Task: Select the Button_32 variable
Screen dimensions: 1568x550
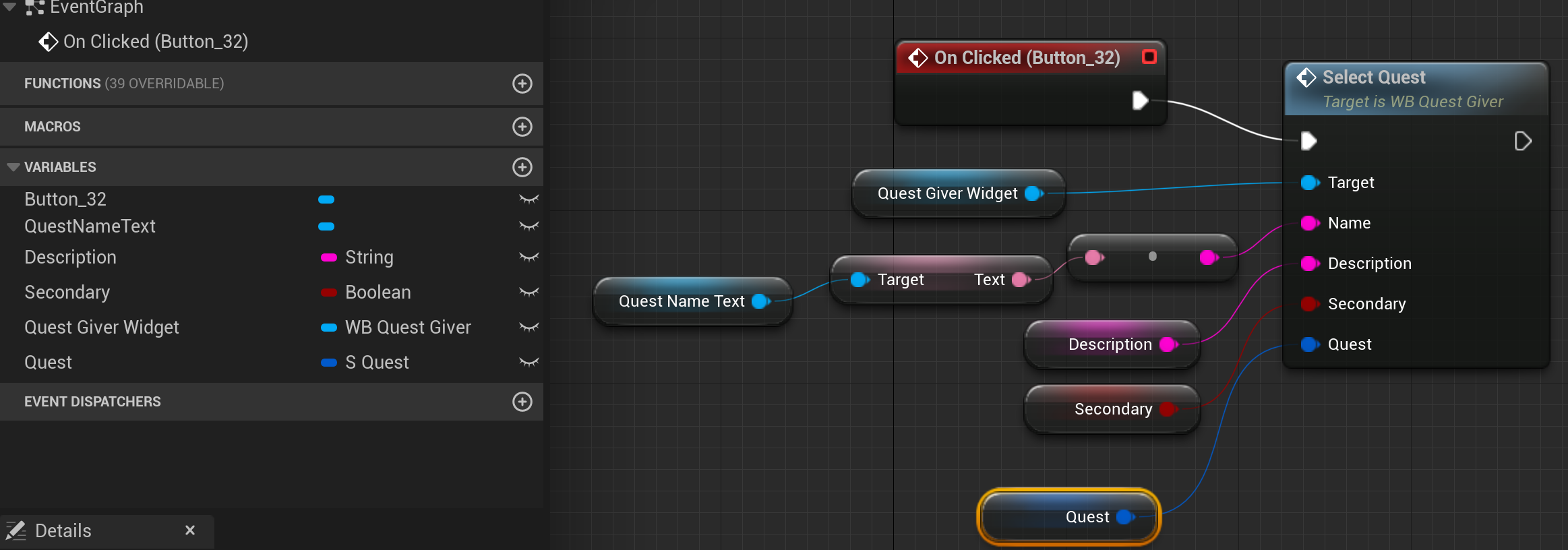Action: pos(65,200)
